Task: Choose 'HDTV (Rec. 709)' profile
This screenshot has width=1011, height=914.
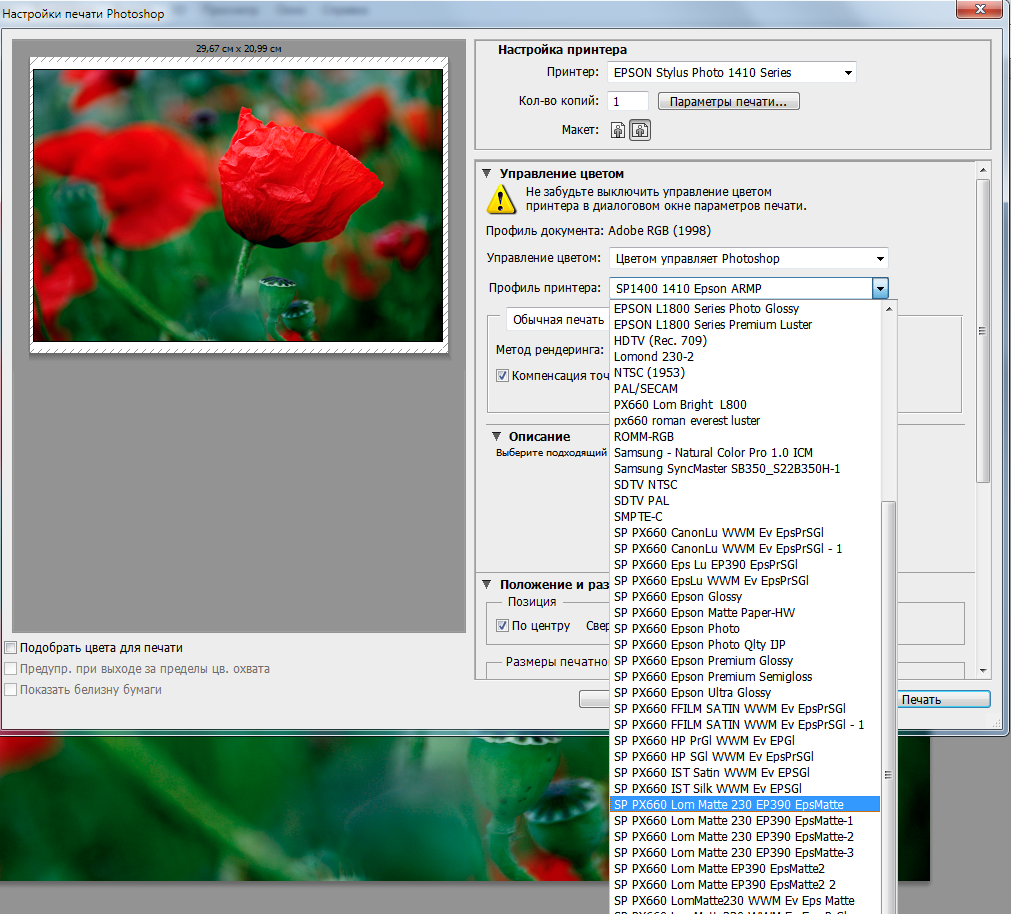Action: tap(745, 340)
